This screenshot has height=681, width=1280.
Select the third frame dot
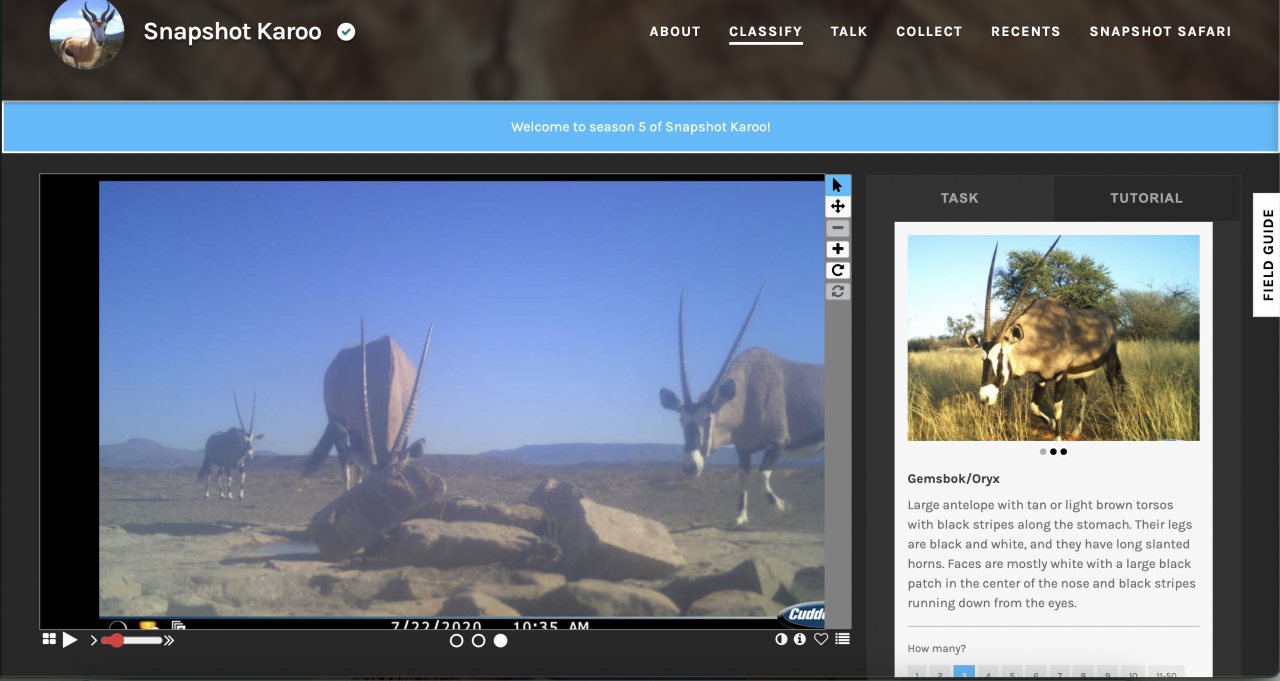500,640
